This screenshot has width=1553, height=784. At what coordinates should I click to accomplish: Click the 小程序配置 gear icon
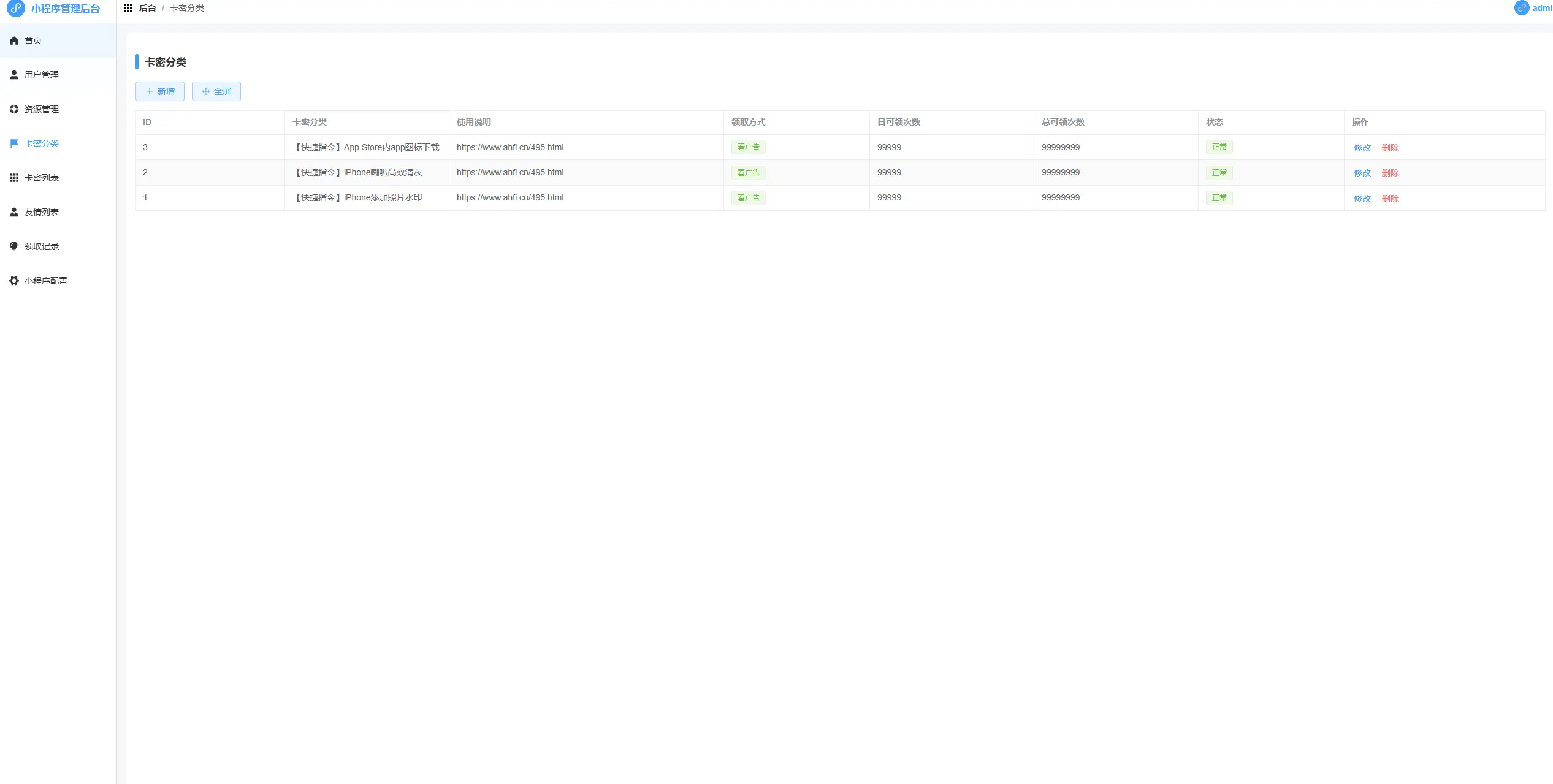point(14,281)
